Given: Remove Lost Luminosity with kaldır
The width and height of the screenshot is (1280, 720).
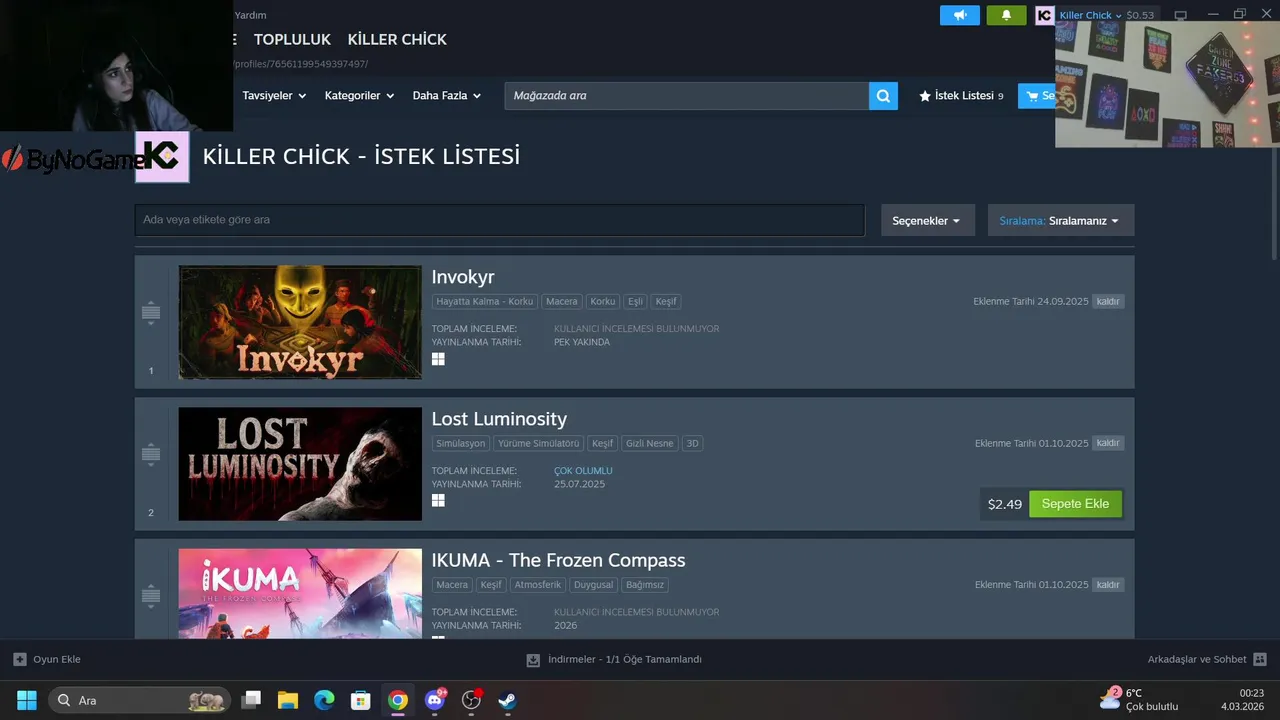Looking at the screenshot, I should pyautogui.click(x=1108, y=443).
